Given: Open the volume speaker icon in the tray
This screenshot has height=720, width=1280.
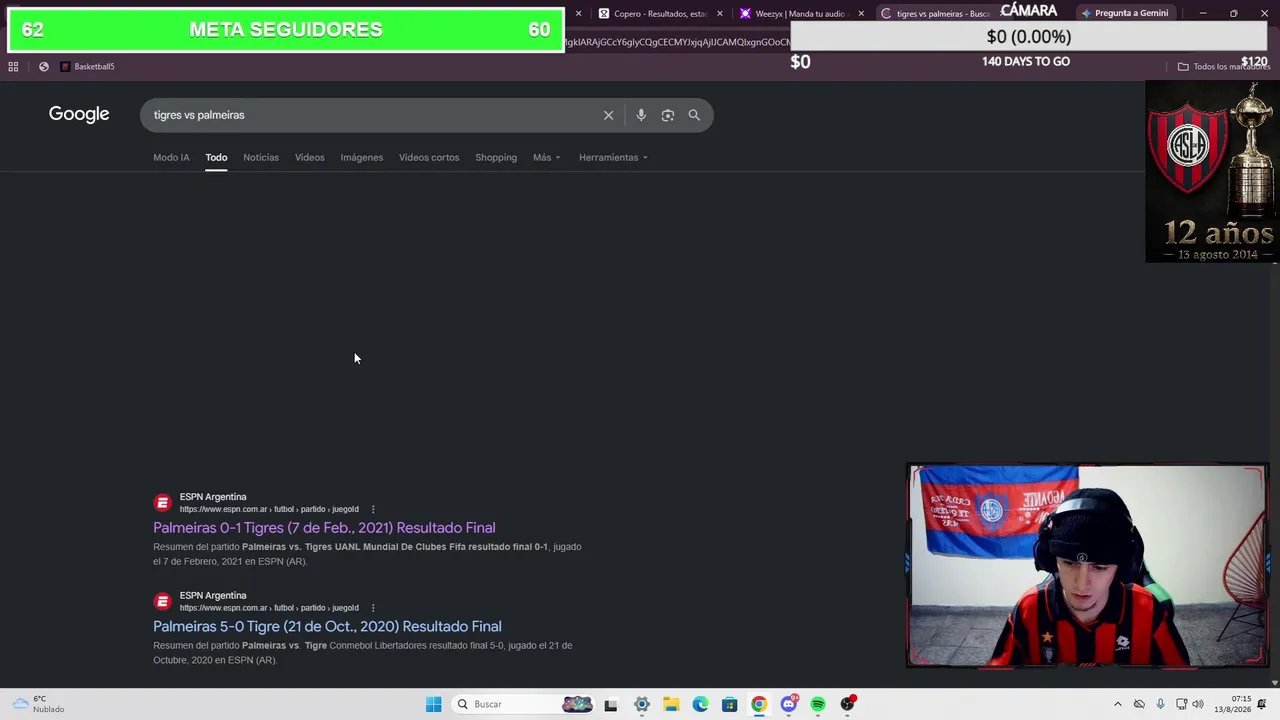Looking at the screenshot, I should (x=1198, y=704).
